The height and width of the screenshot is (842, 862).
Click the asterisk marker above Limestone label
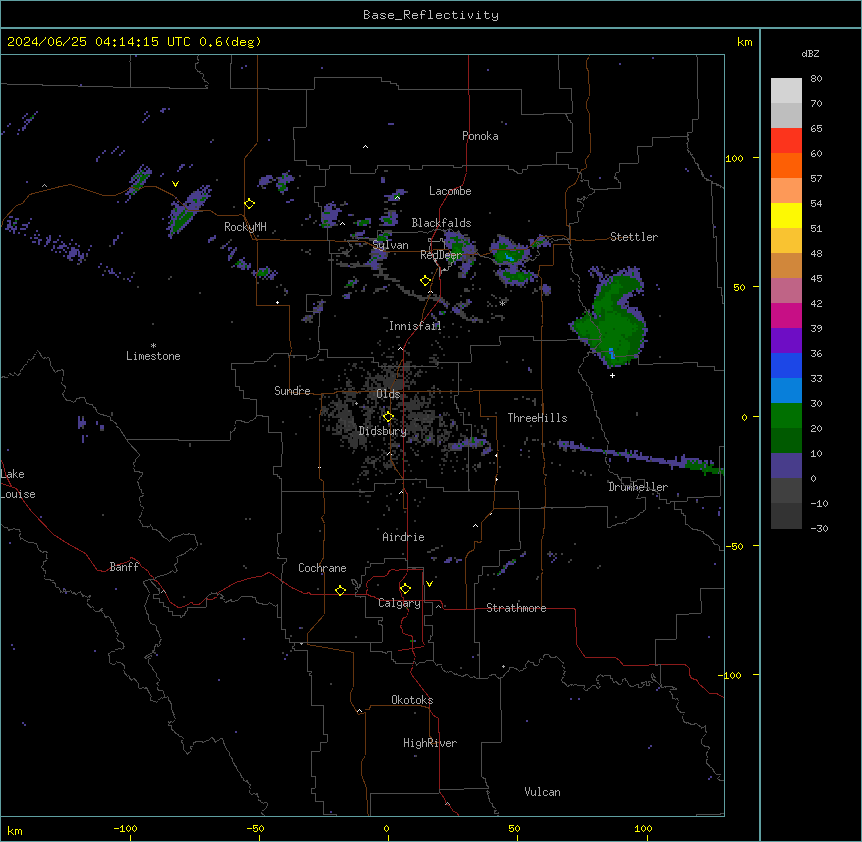(153, 346)
